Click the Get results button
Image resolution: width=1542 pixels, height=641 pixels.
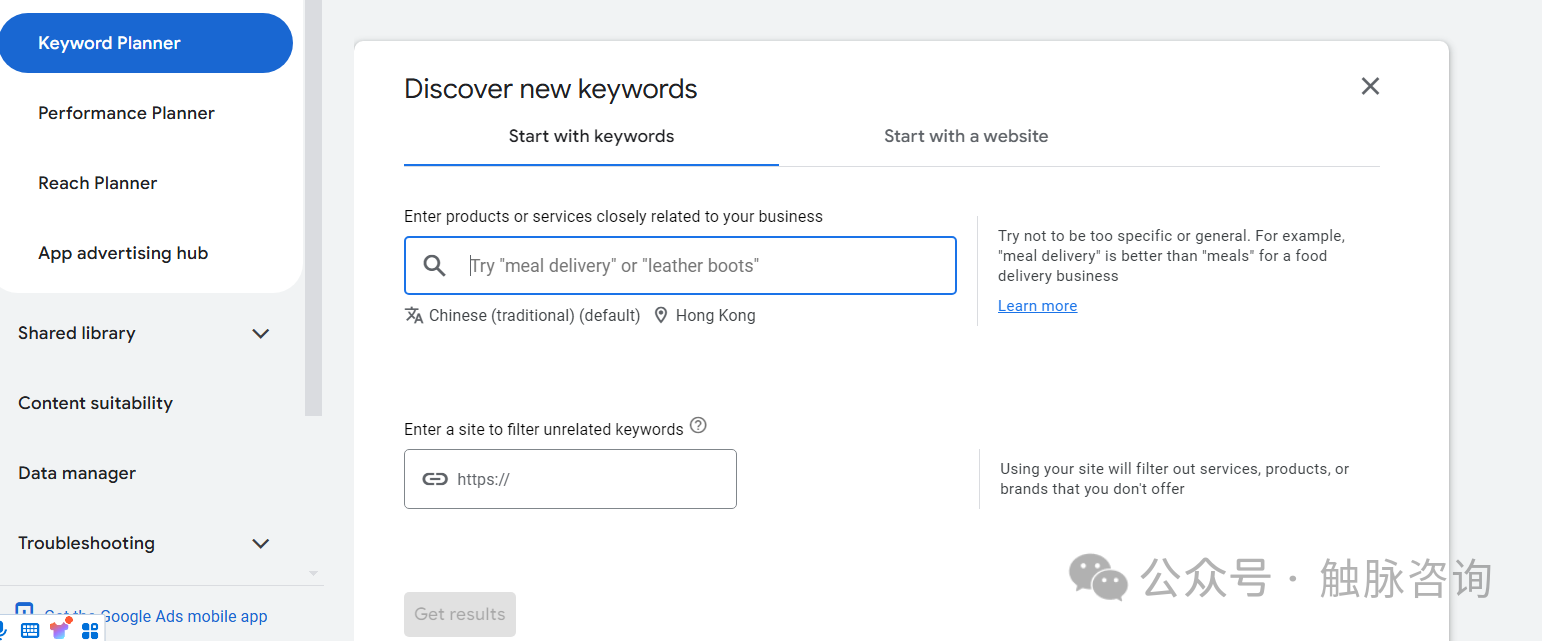[460, 614]
